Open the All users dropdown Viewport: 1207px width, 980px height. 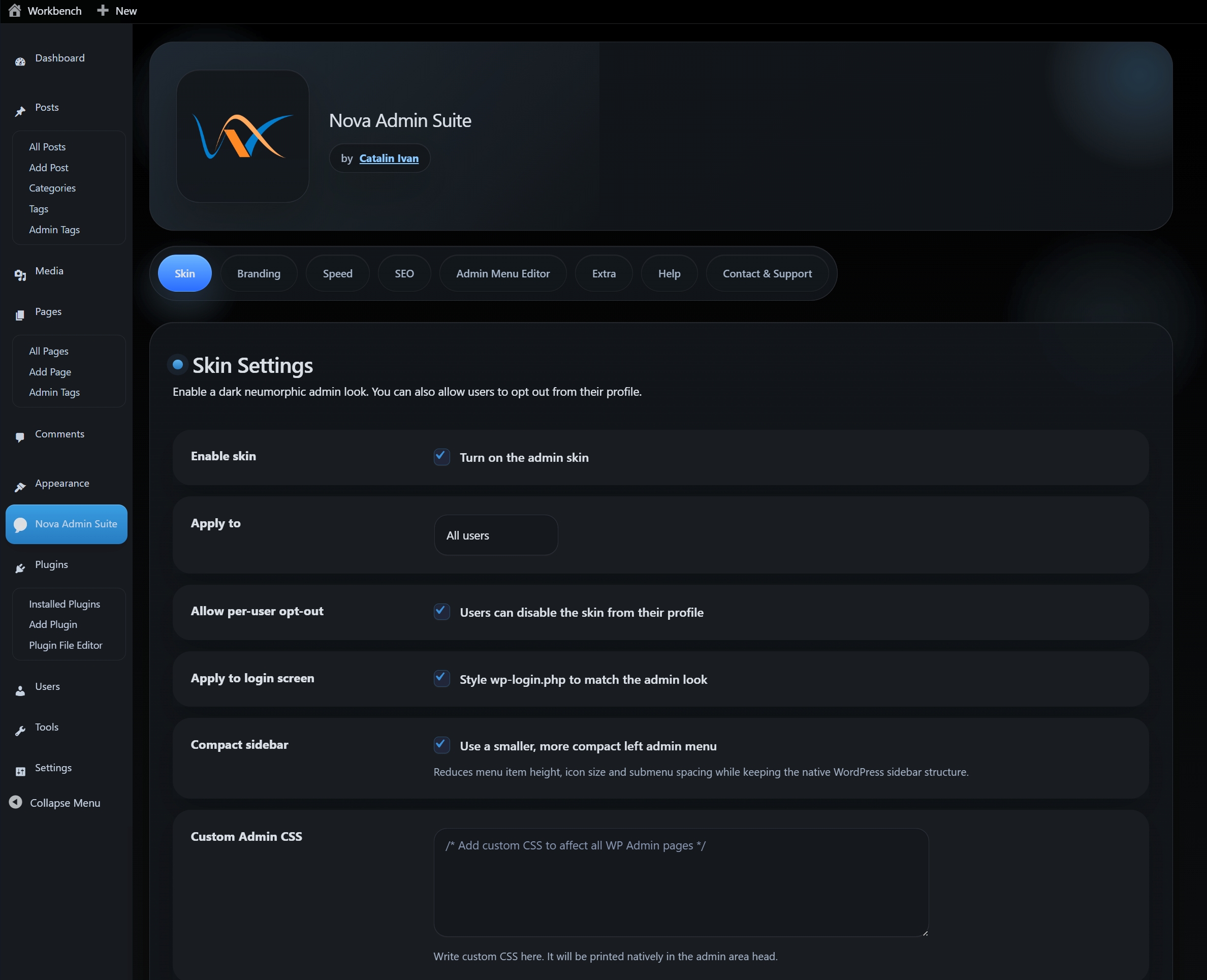pyautogui.click(x=495, y=534)
